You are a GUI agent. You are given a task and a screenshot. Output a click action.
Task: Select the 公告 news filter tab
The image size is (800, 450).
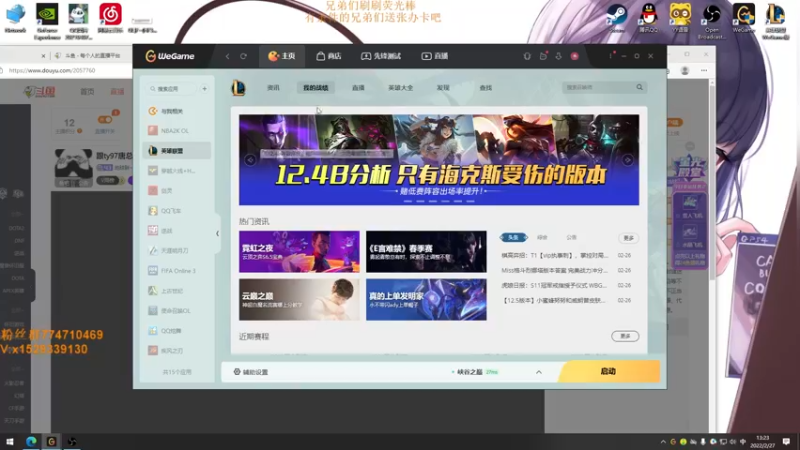point(571,237)
